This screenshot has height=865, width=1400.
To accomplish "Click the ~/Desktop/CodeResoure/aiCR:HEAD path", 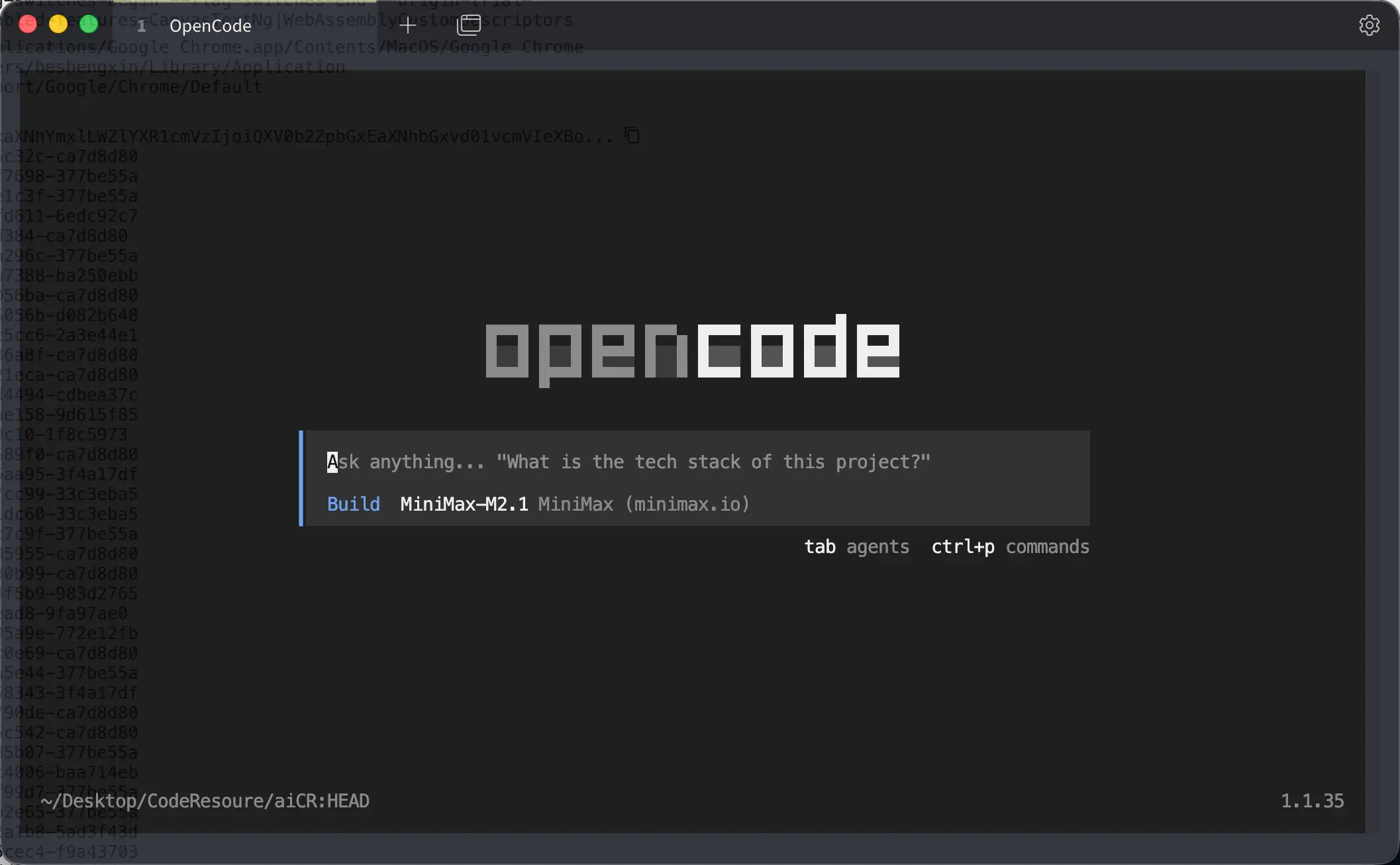I will (x=205, y=801).
